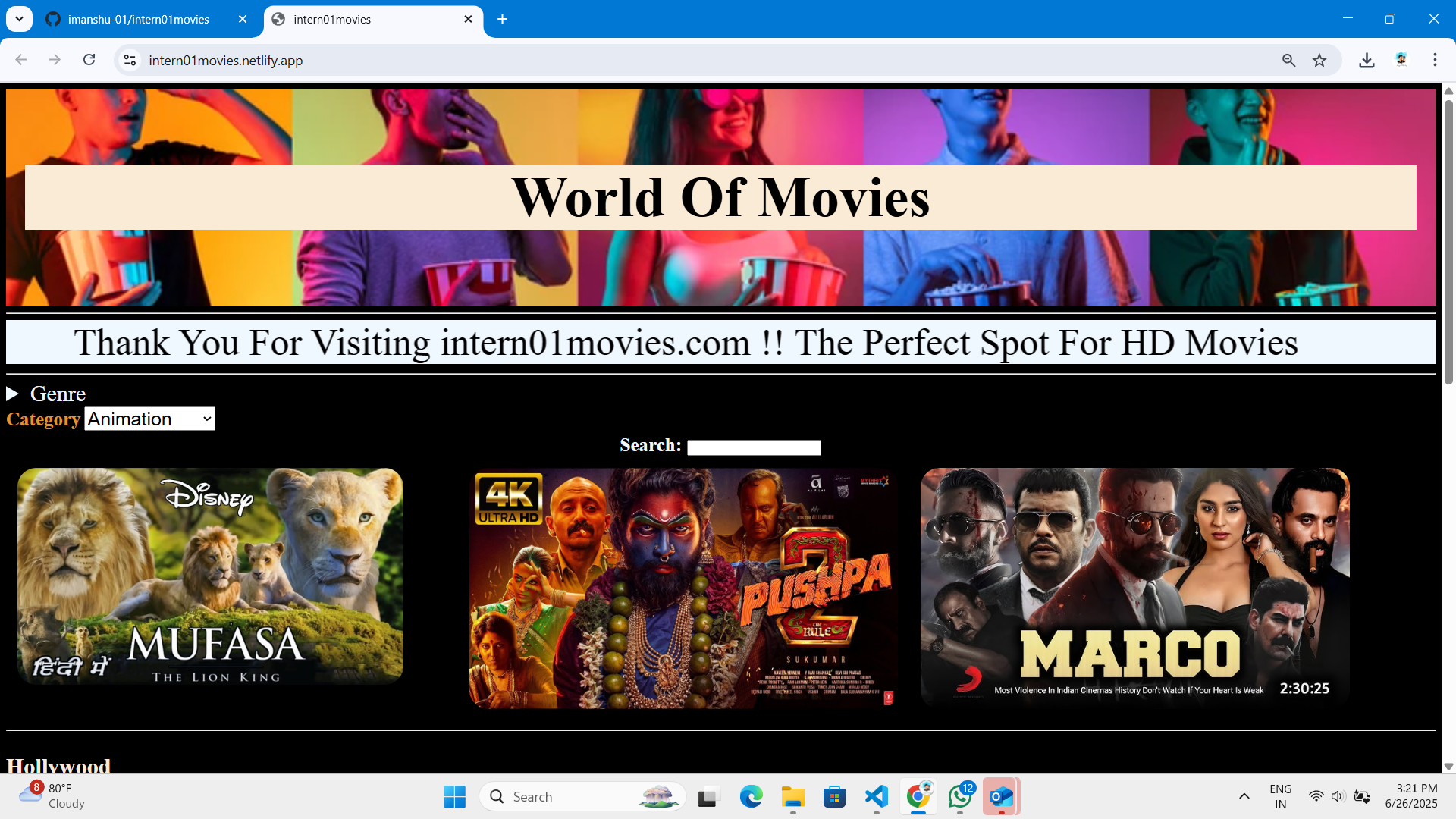Click the vertical page scrollbar thumb

tap(1448, 241)
